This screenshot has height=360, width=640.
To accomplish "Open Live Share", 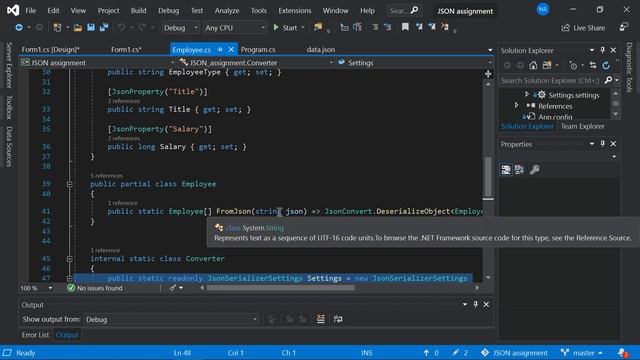I will click(x=583, y=28).
